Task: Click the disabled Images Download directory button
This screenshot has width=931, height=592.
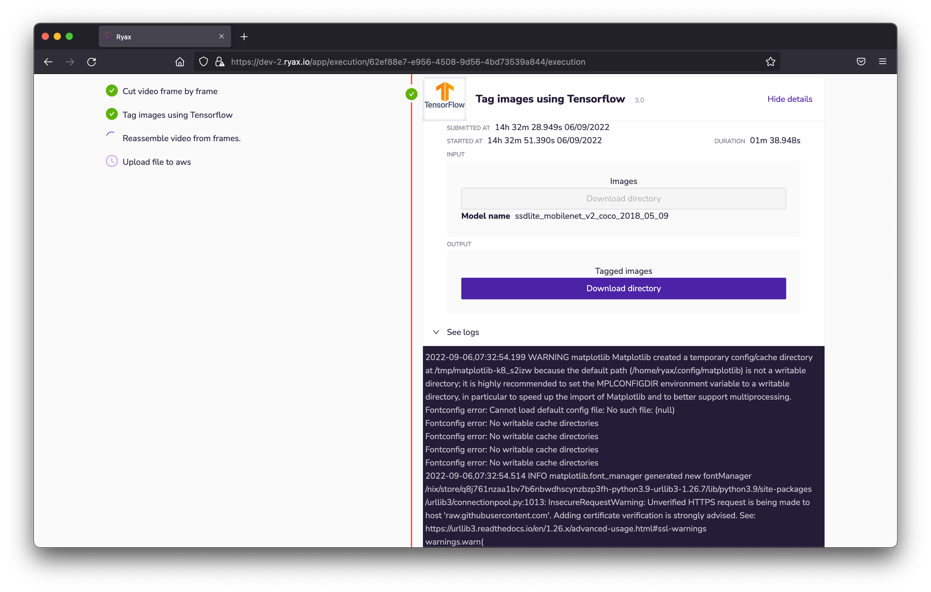Action: point(623,199)
